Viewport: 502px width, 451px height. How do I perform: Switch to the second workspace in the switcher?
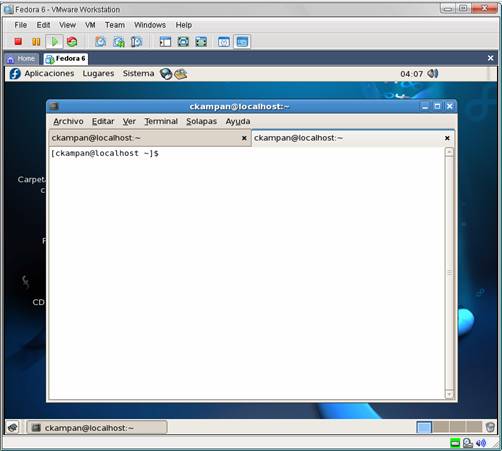[441, 427]
